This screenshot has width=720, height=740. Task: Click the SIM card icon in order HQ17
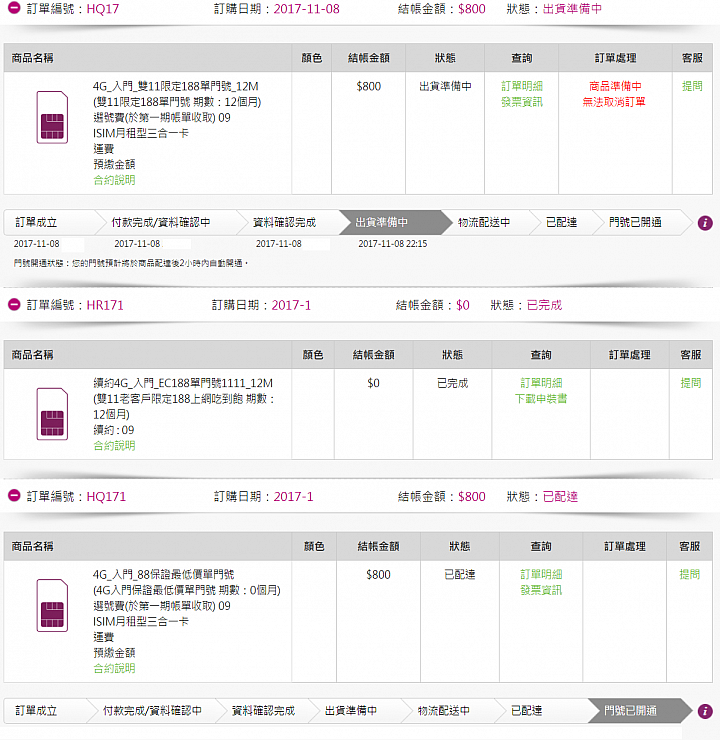pyautogui.click(x=52, y=118)
